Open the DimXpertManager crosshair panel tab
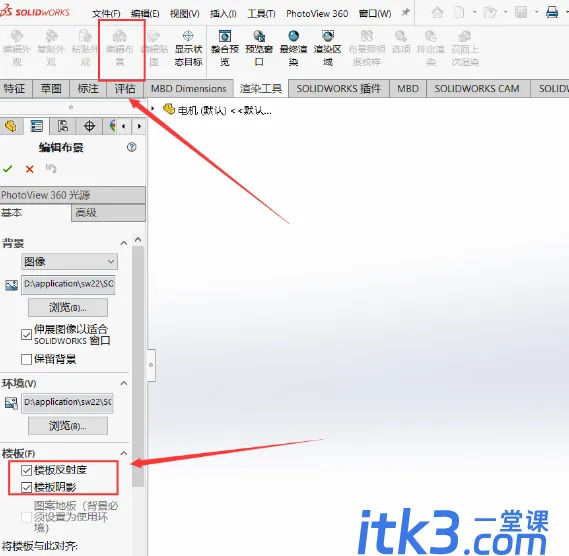Viewport: 569px width, 556px height. coord(89,126)
